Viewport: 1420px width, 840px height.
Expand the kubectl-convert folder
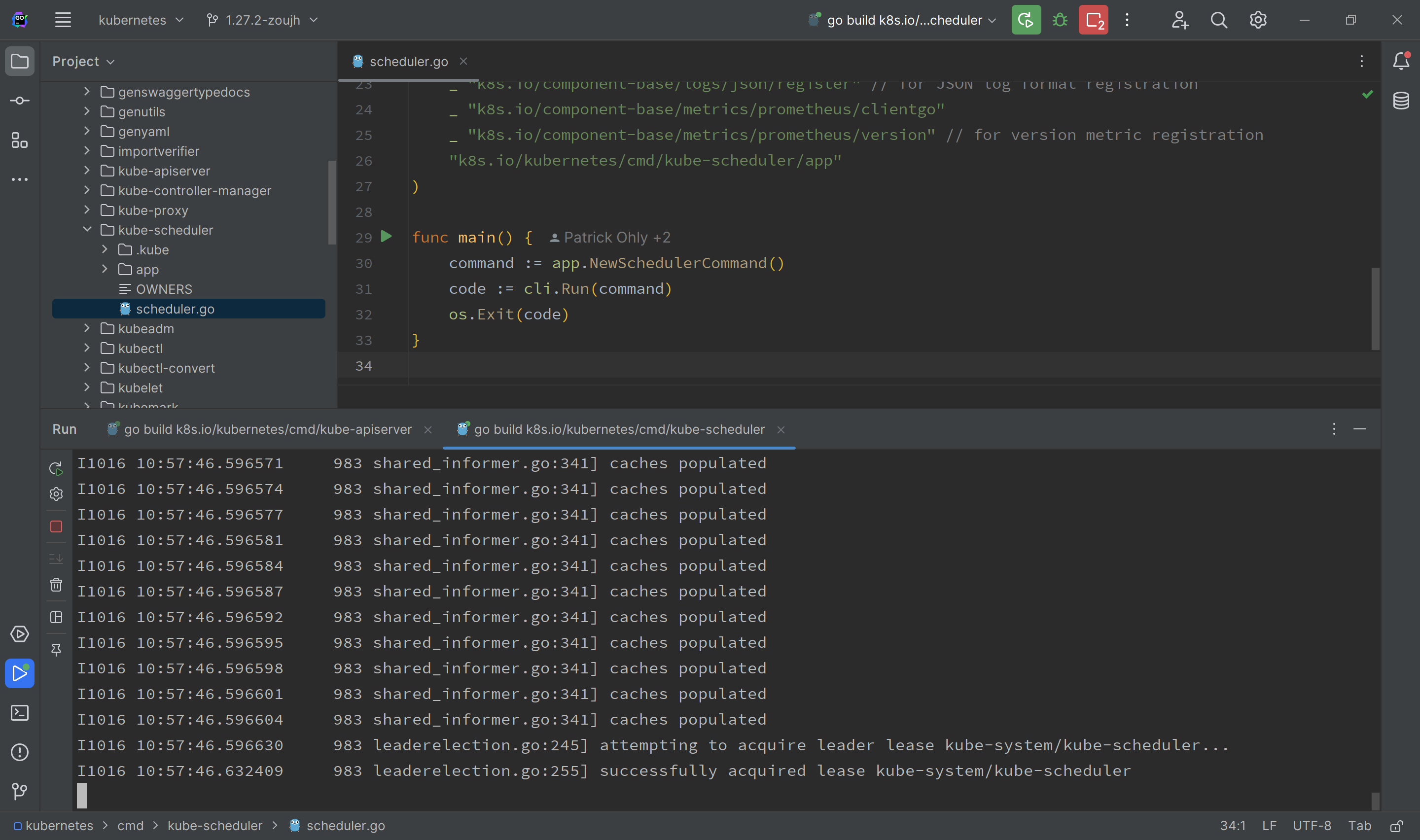[87, 367]
